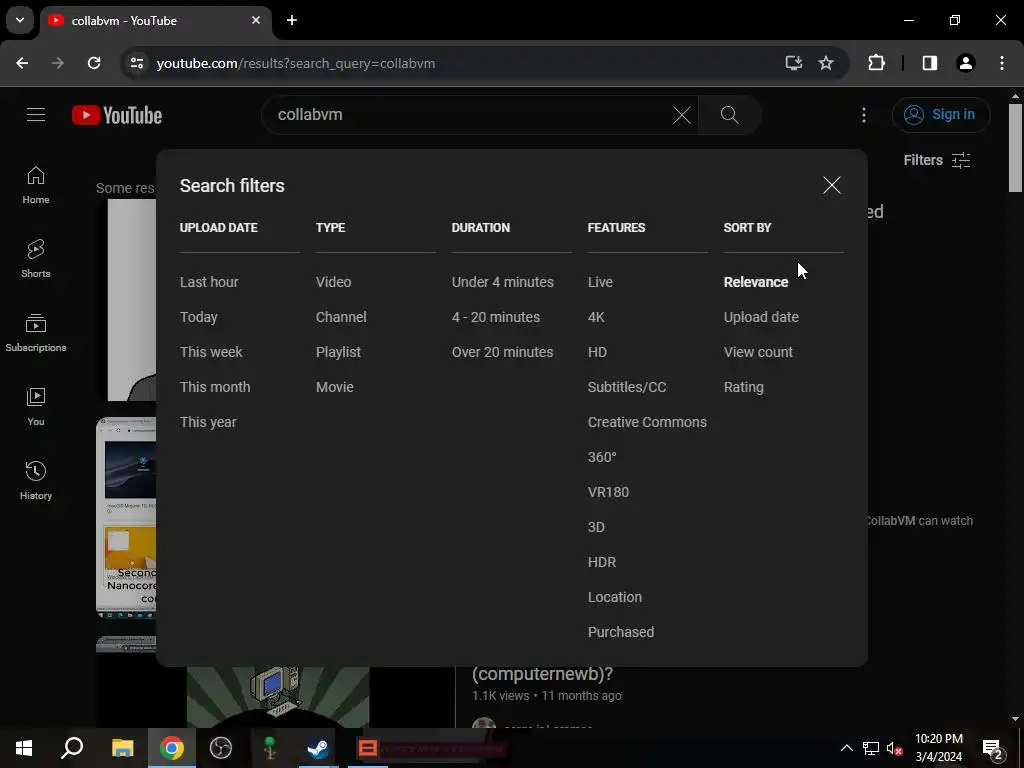This screenshot has height=768, width=1024.
Task: Choose 4 - 20 minutes duration
Action: [x=496, y=317]
